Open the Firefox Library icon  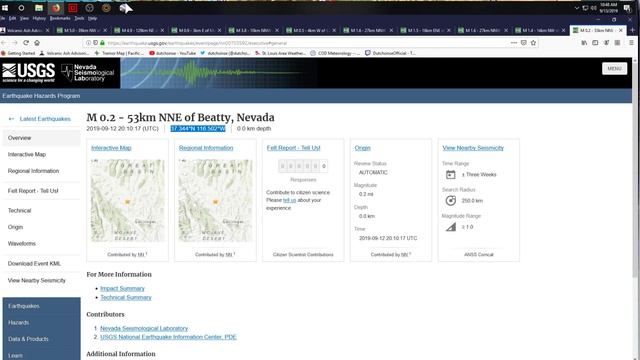[x=584, y=42]
